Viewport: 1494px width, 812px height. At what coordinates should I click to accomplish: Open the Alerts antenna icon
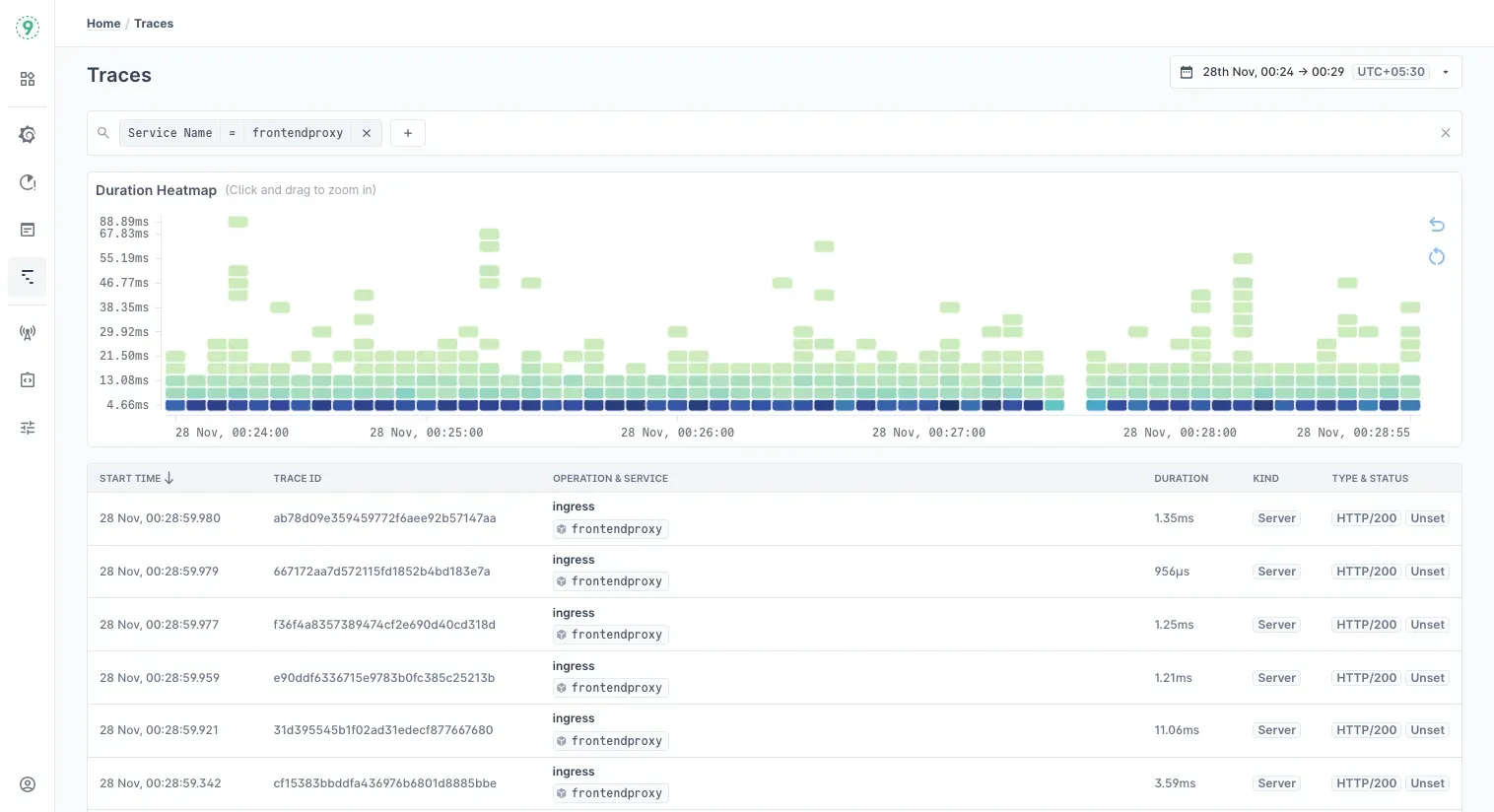click(27, 332)
